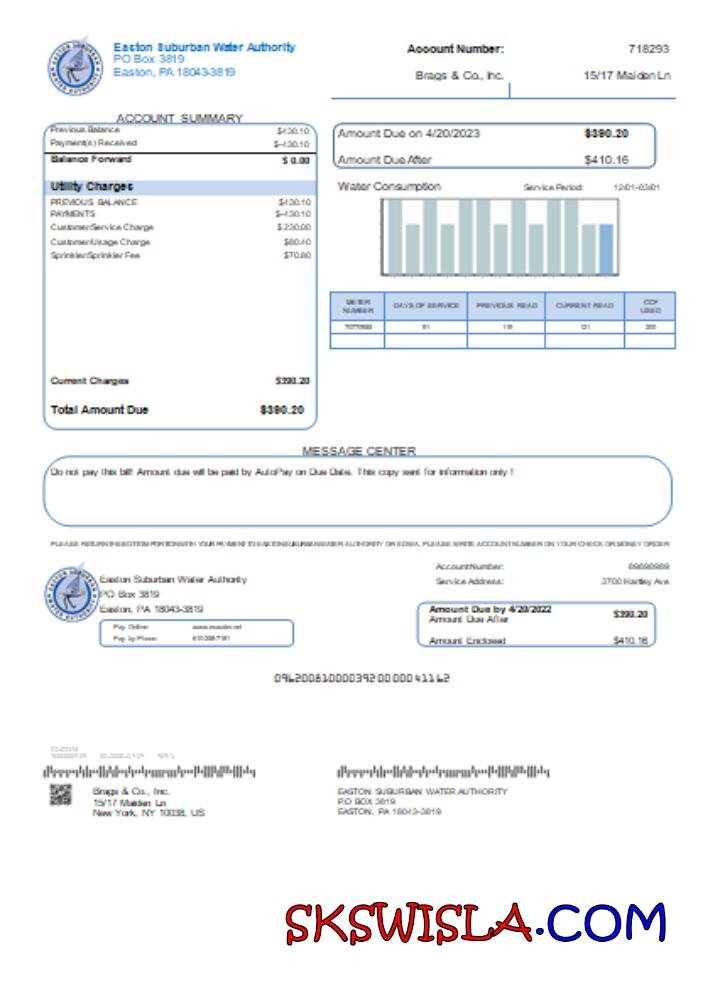
Task: Click the Amount Due on 4/20/2023 box
Action: pos(494,134)
